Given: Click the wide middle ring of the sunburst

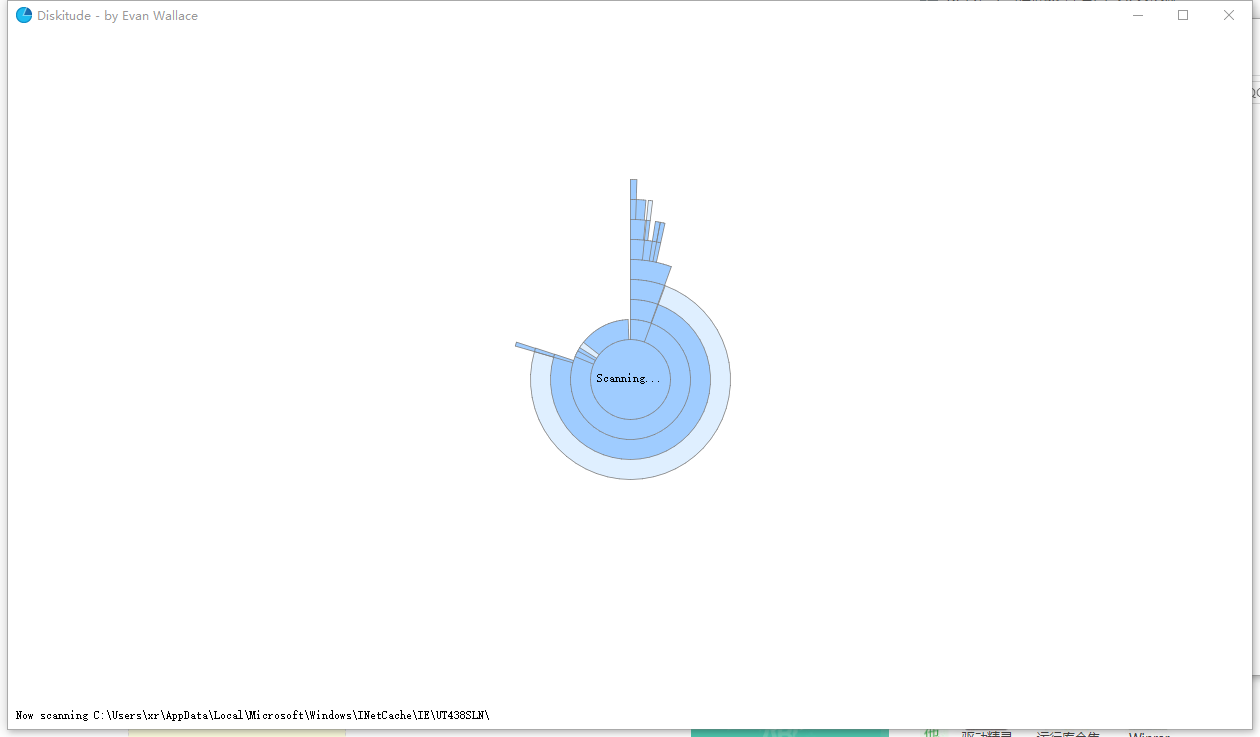Looking at the screenshot, I should pyautogui.click(x=630, y=450).
